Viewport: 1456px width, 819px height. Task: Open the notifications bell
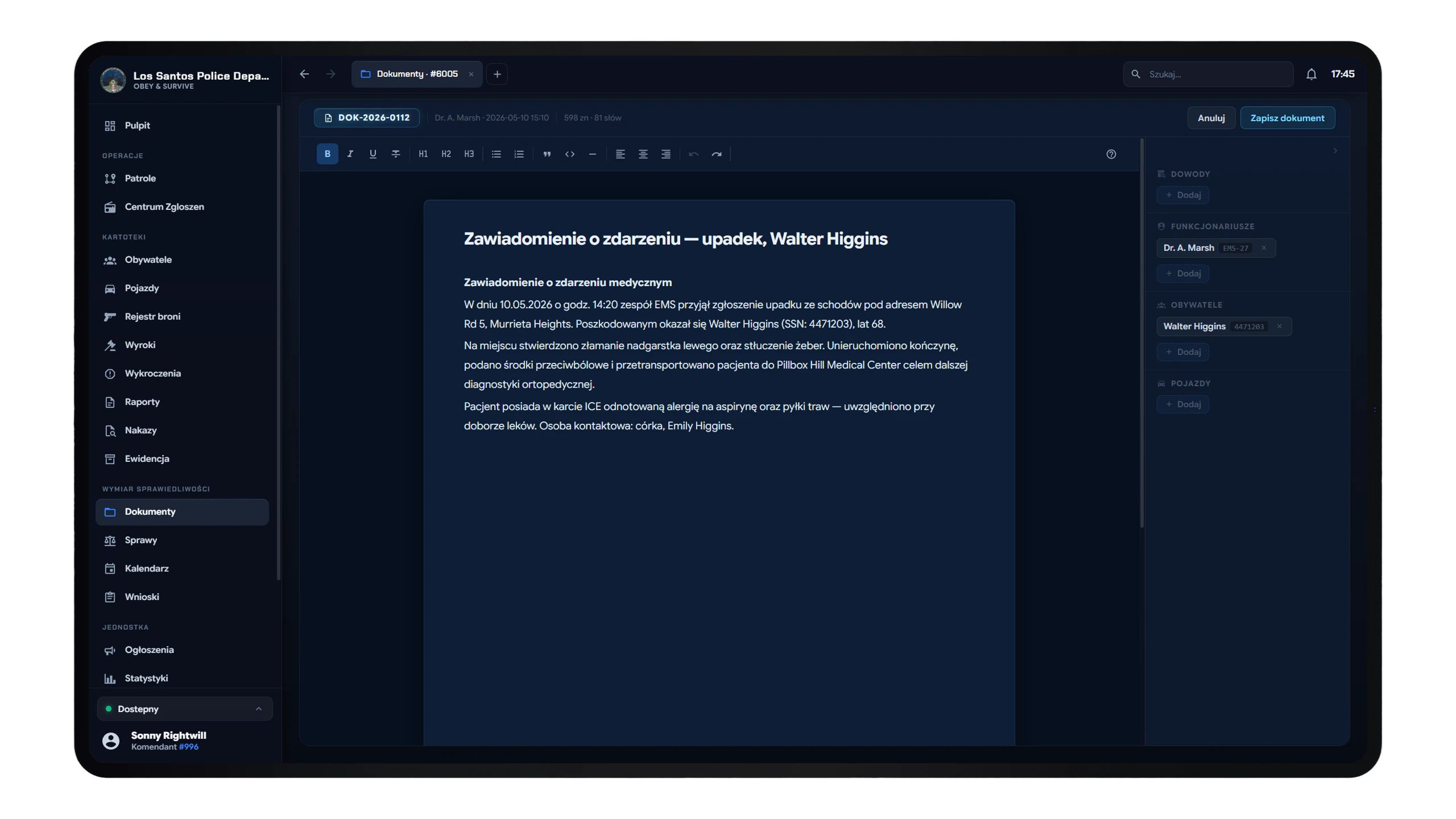[1311, 74]
